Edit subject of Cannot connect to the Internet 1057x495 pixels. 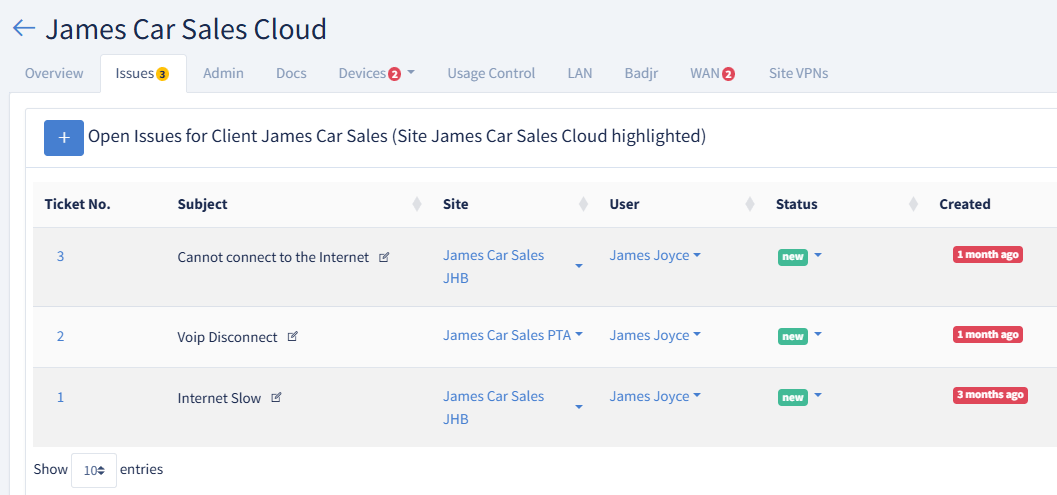pyautogui.click(x=384, y=257)
